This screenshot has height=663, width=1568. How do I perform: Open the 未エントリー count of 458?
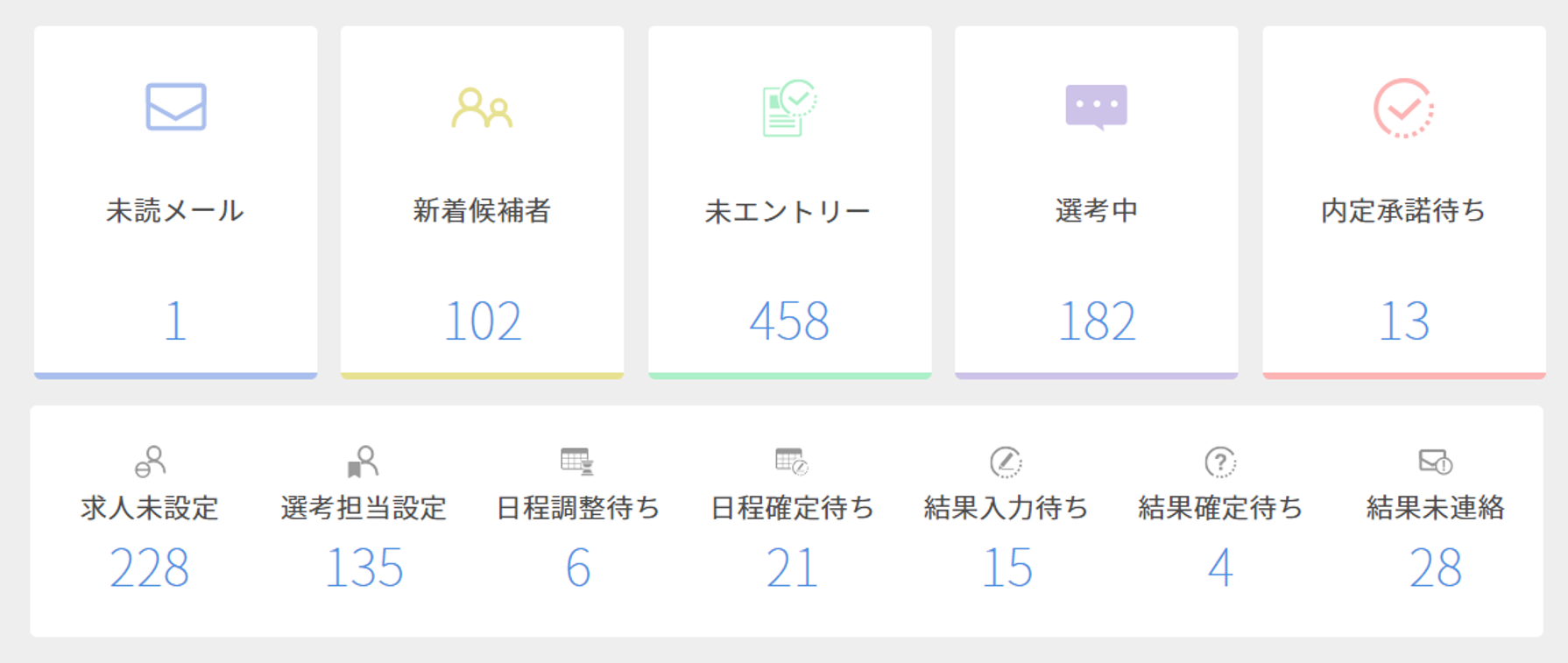coord(789,321)
